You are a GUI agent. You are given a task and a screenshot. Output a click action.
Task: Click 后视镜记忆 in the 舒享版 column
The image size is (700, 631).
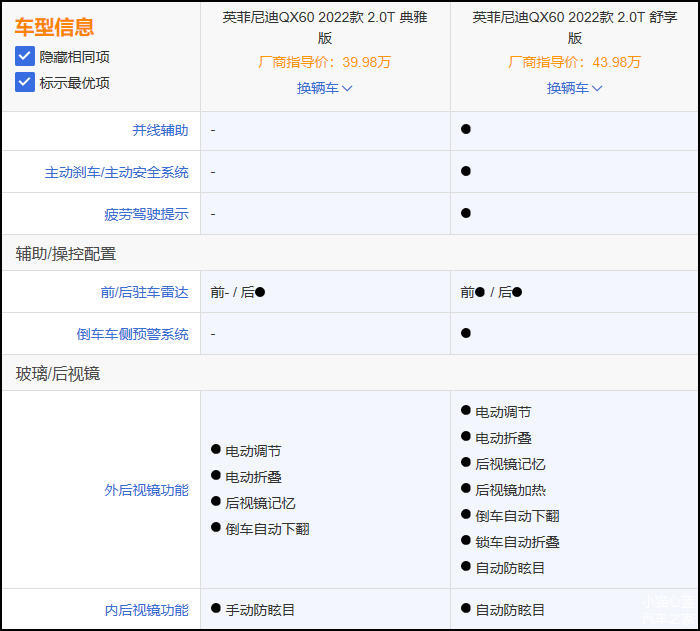coord(510,464)
